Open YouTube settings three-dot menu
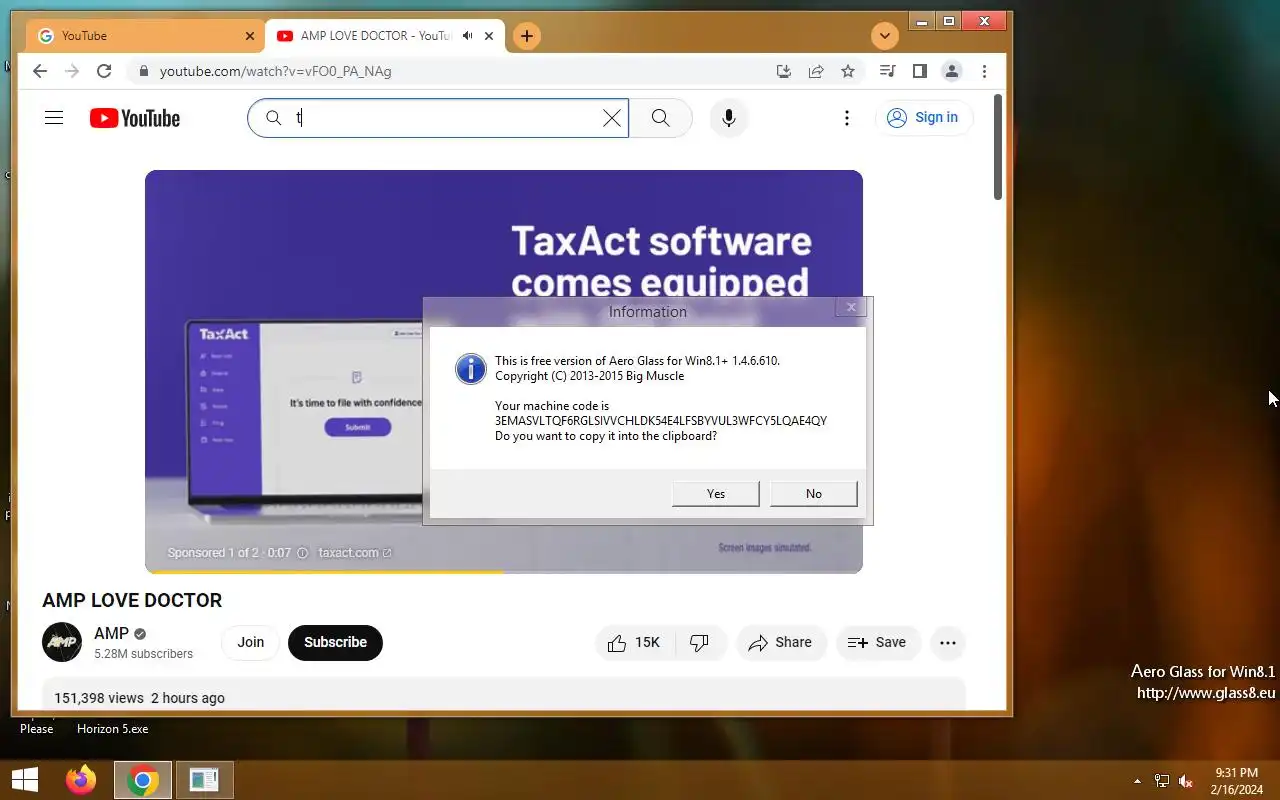This screenshot has width=1280, height=800. tap(847, 118)
